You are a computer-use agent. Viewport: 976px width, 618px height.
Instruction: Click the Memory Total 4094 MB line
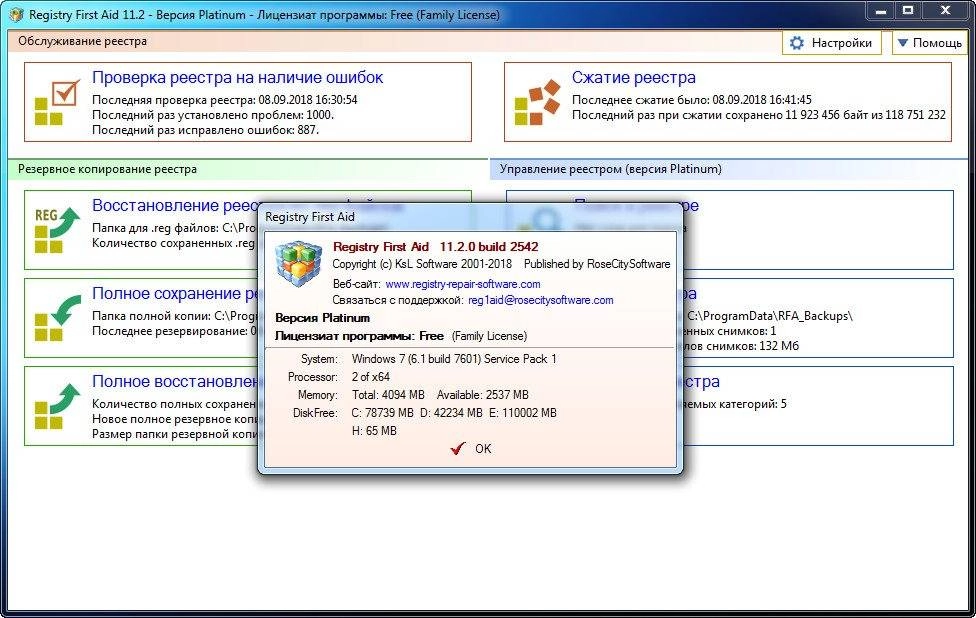[440, 395]
